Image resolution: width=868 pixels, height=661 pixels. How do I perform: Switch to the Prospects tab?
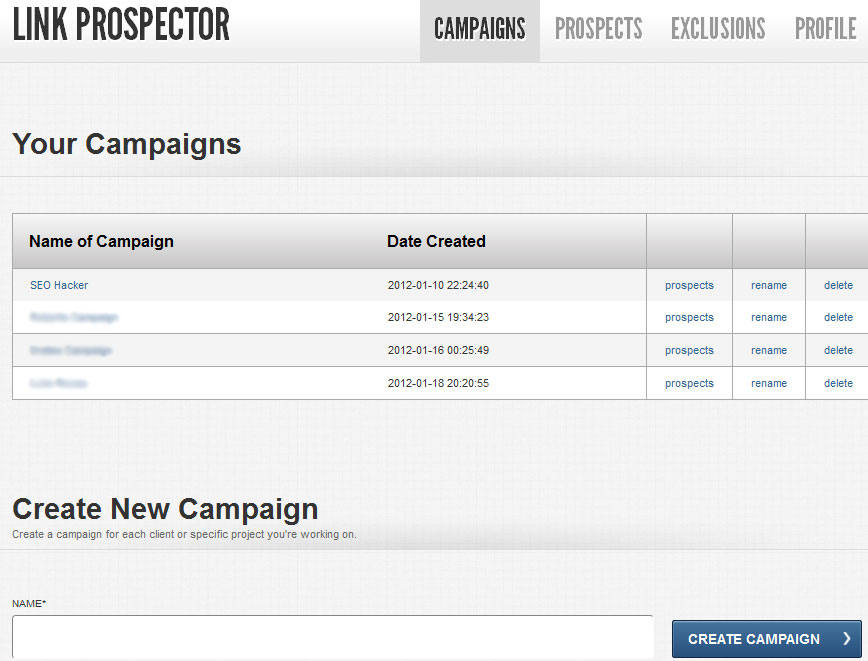coord(598,29)
